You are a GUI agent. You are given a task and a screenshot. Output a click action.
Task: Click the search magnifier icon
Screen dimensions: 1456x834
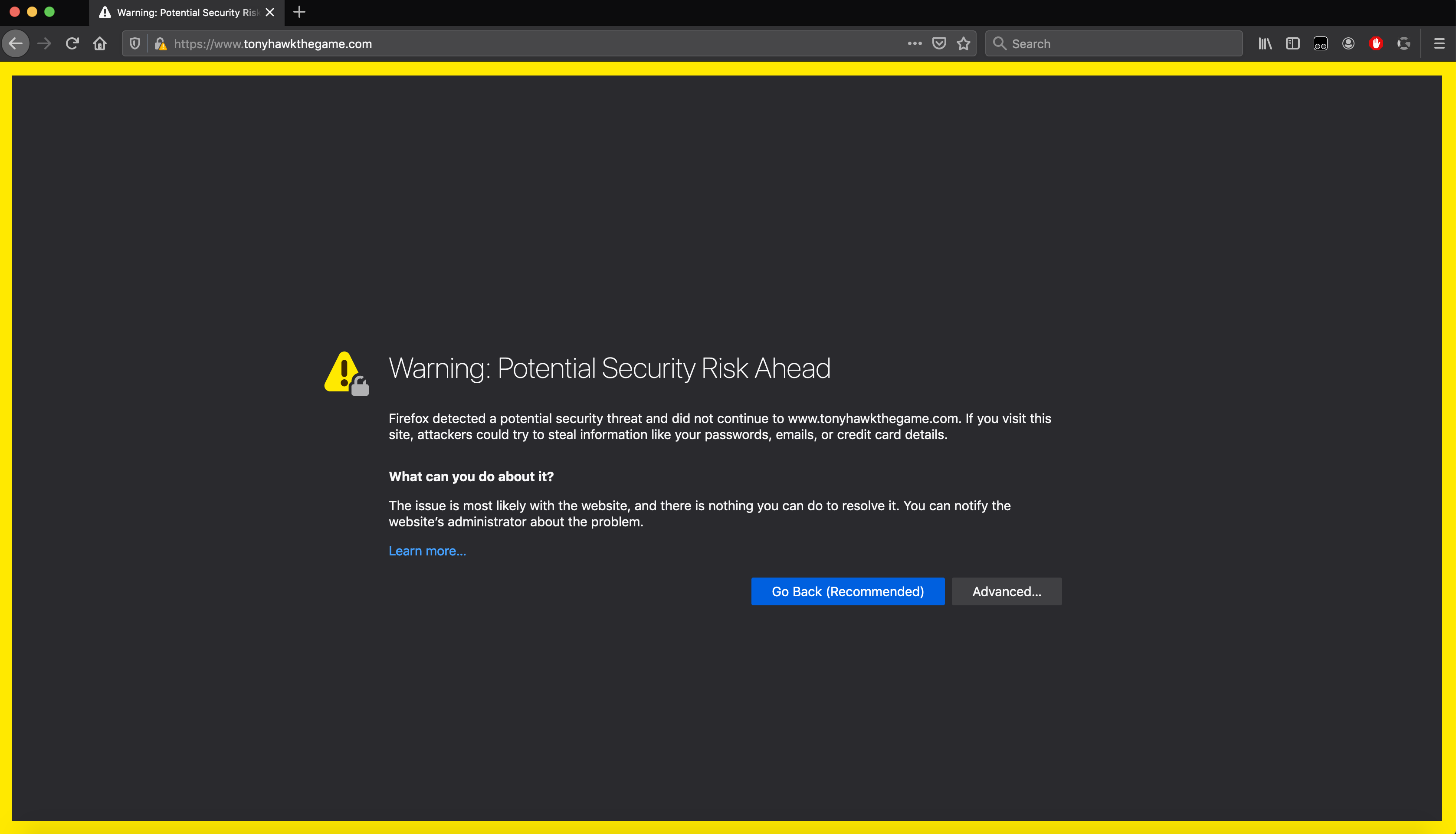999,43
